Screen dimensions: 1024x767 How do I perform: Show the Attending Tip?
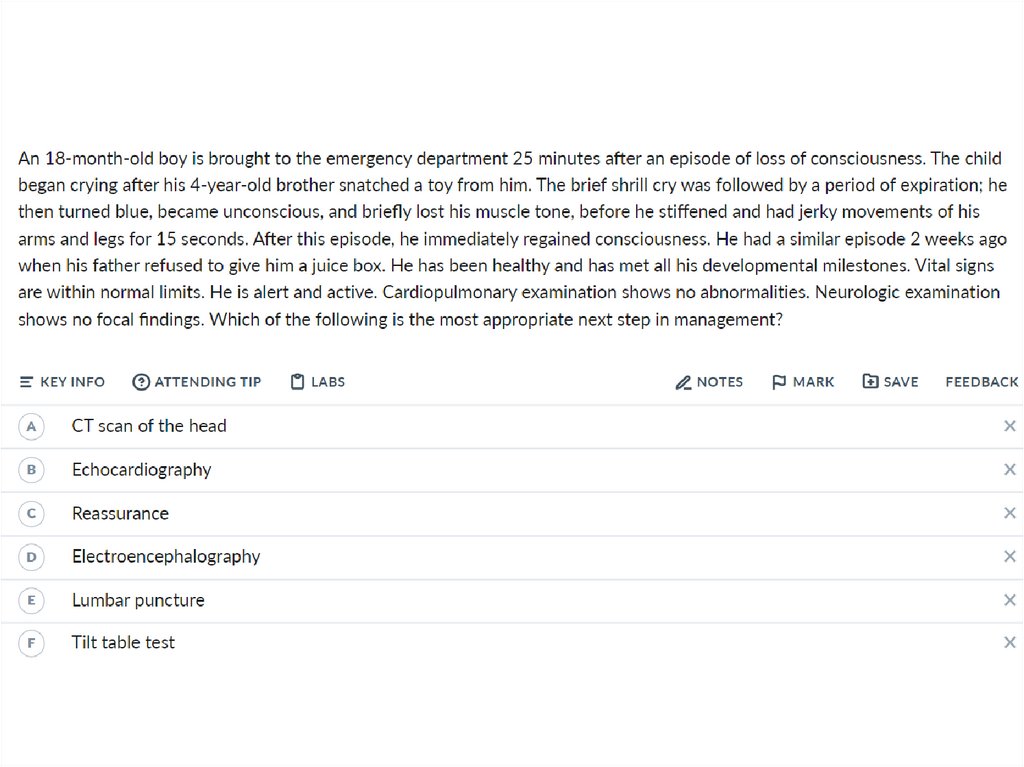(x=197, y=382)
